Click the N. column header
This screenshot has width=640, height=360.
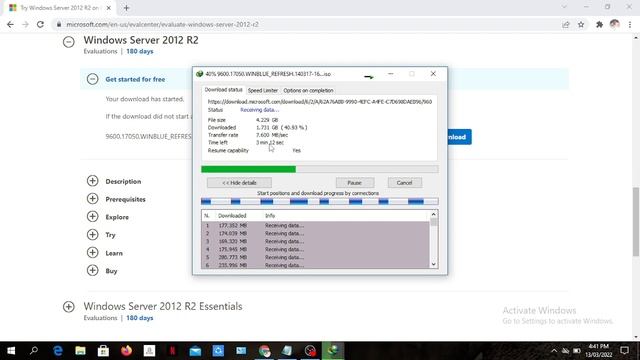[207, 216]
